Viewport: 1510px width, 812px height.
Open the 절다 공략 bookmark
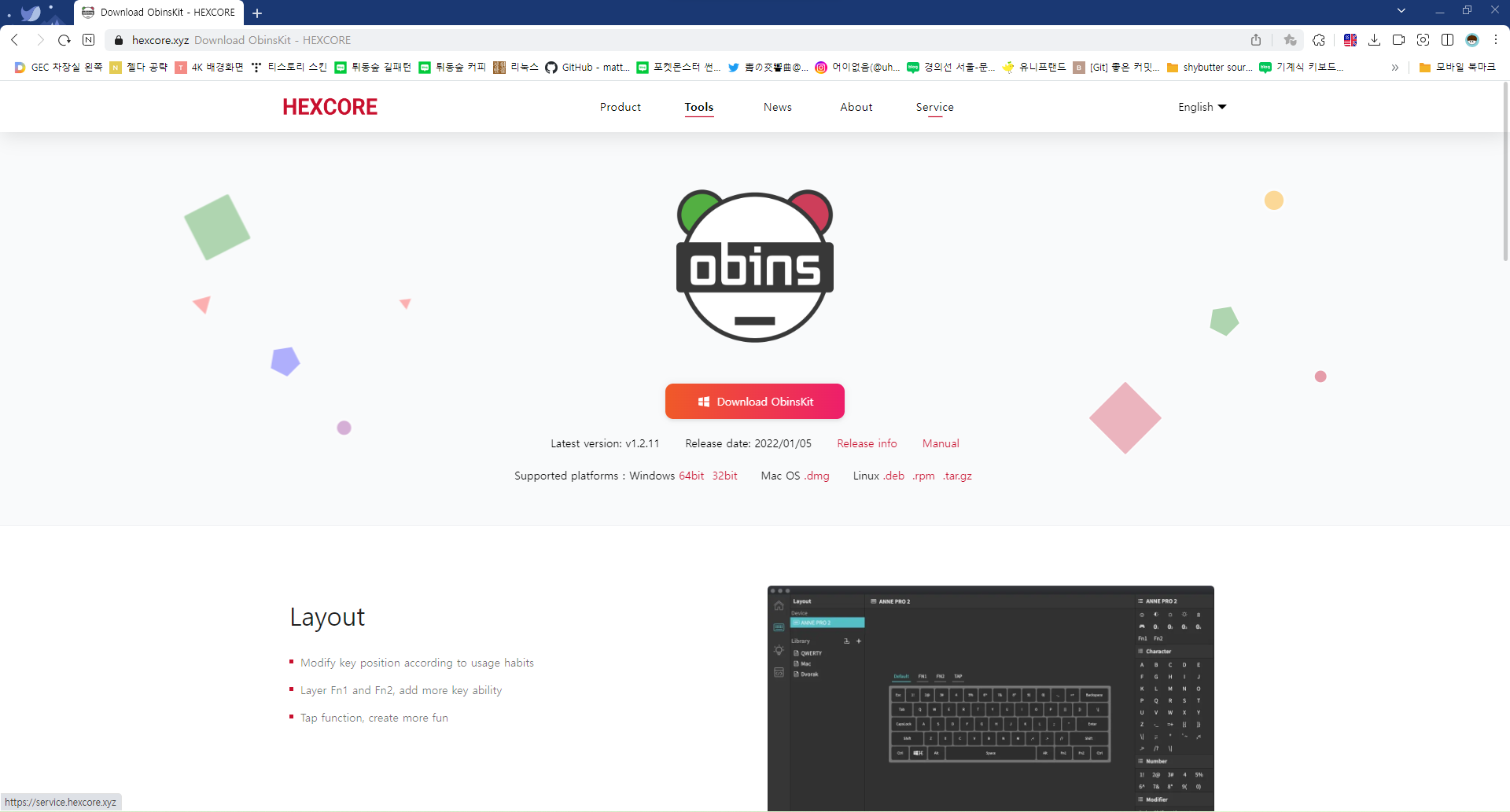click(138, 68)
